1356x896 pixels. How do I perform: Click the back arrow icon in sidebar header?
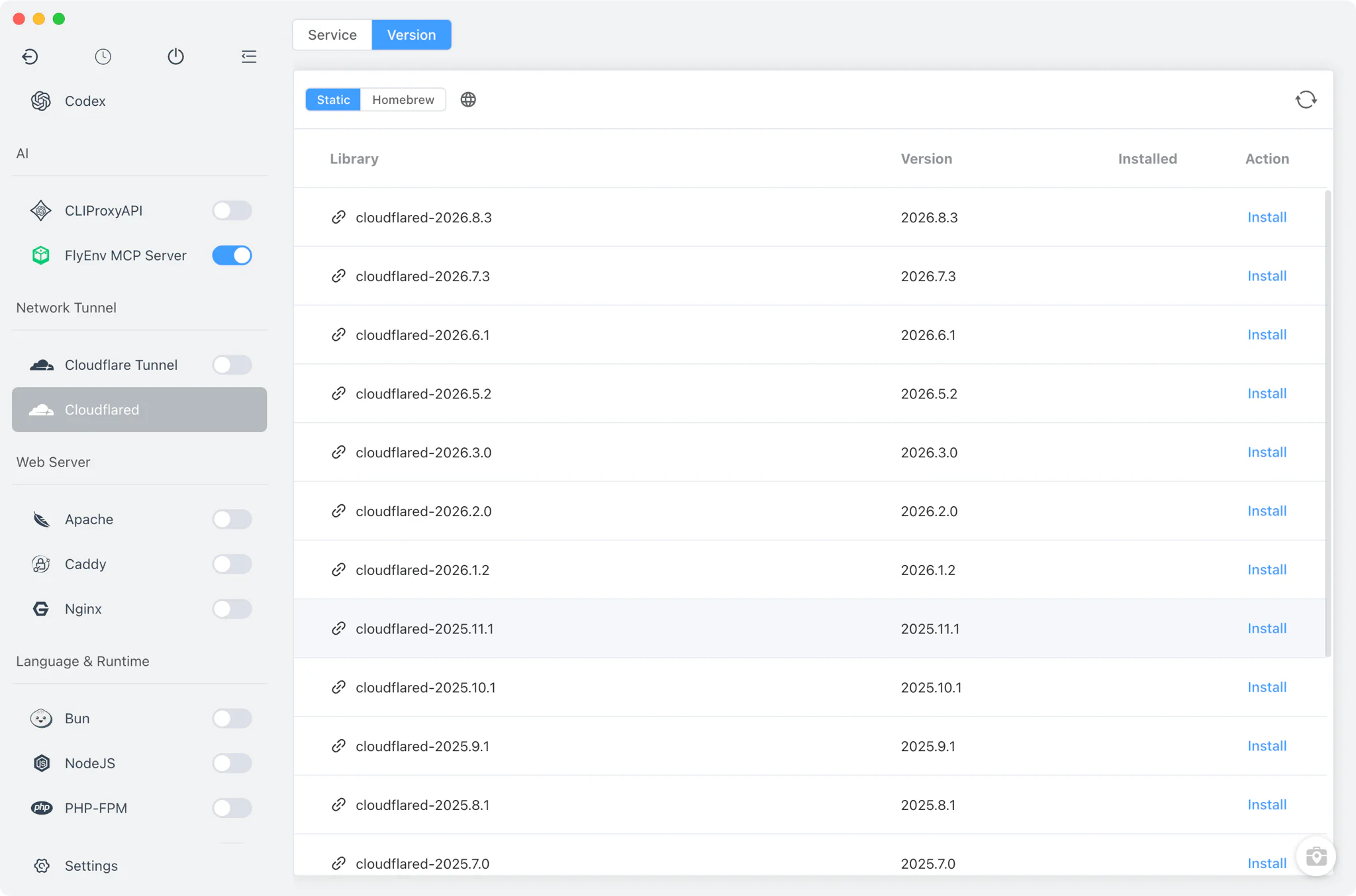coord(30,56)
